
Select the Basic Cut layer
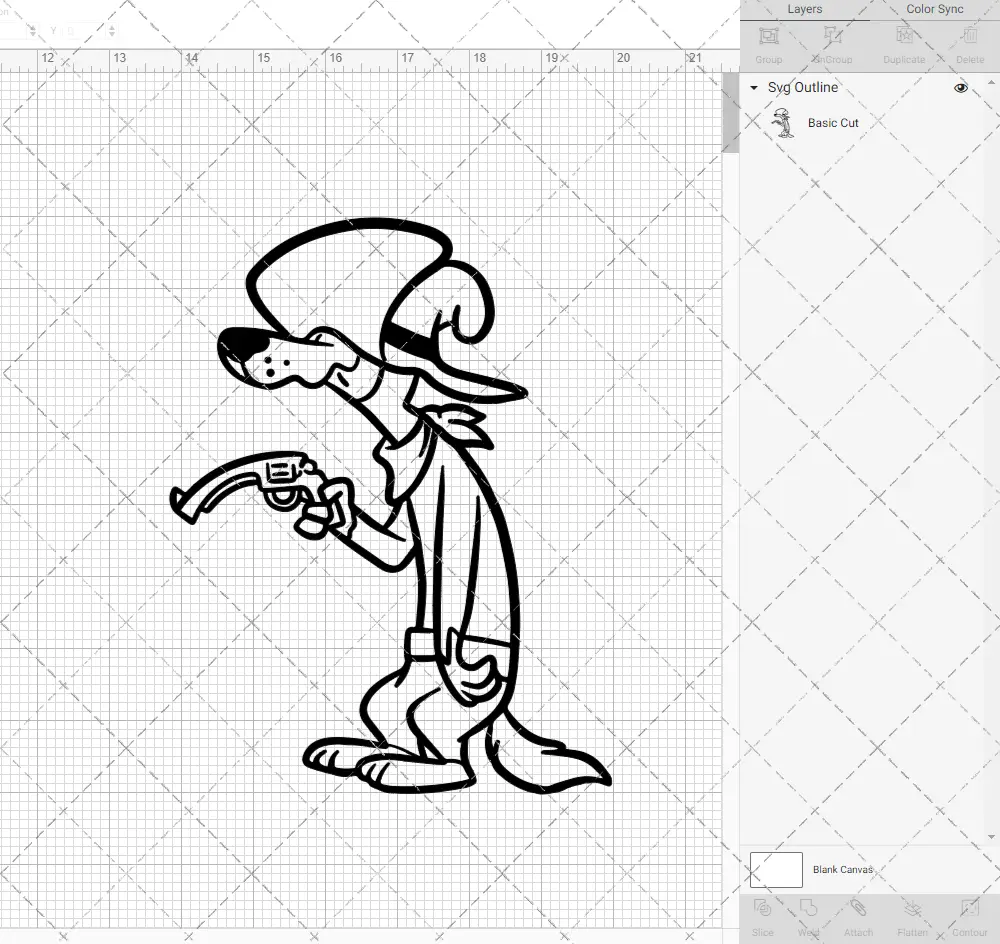coord(831,123)
